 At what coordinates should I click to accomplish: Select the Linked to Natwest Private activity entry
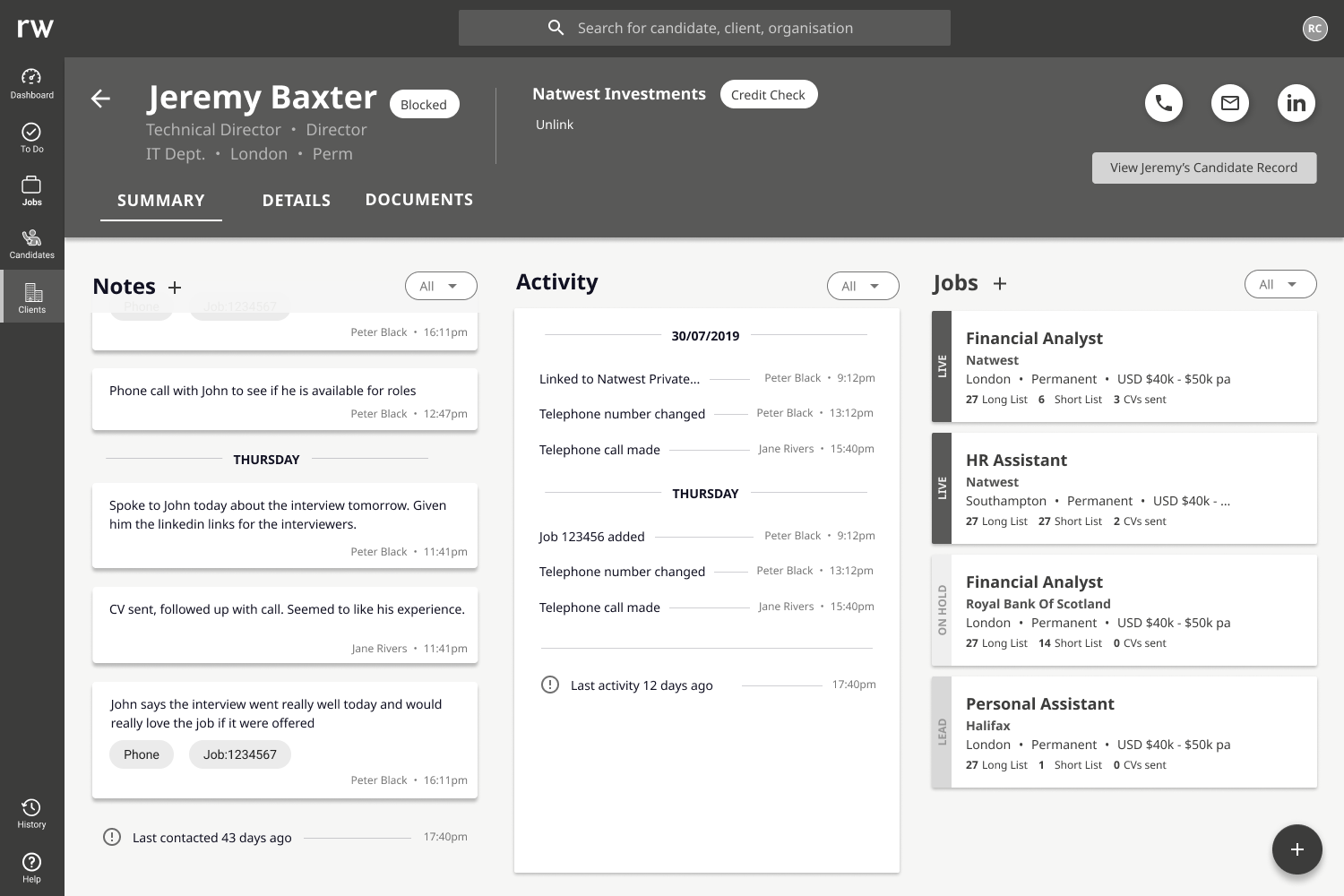click(707, 379)
